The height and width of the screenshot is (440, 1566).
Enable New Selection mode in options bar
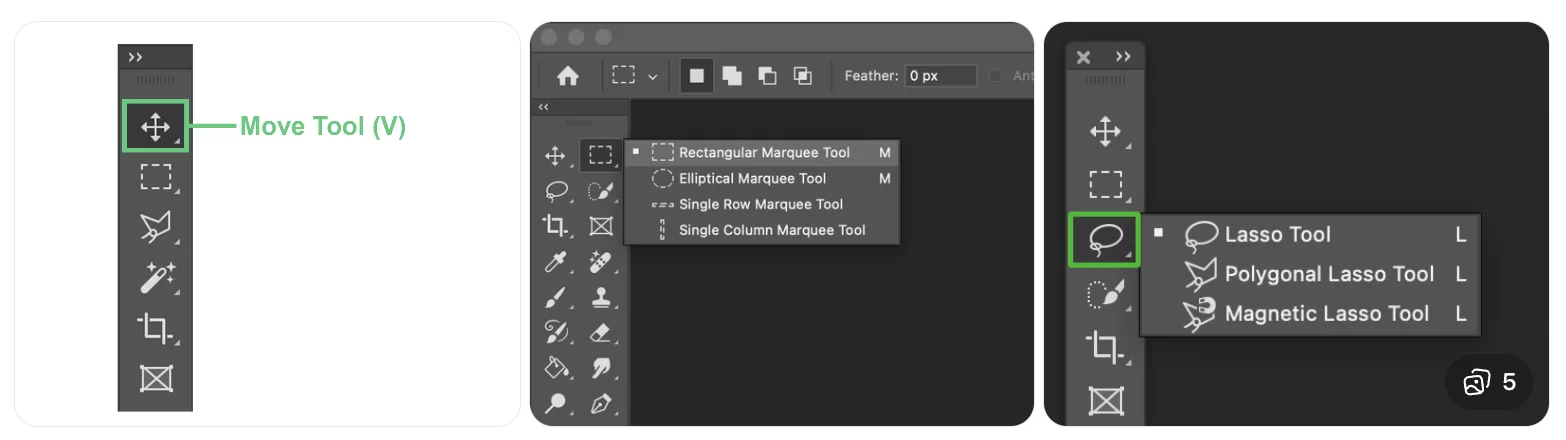pyautogui.click(x=697, y=76)
